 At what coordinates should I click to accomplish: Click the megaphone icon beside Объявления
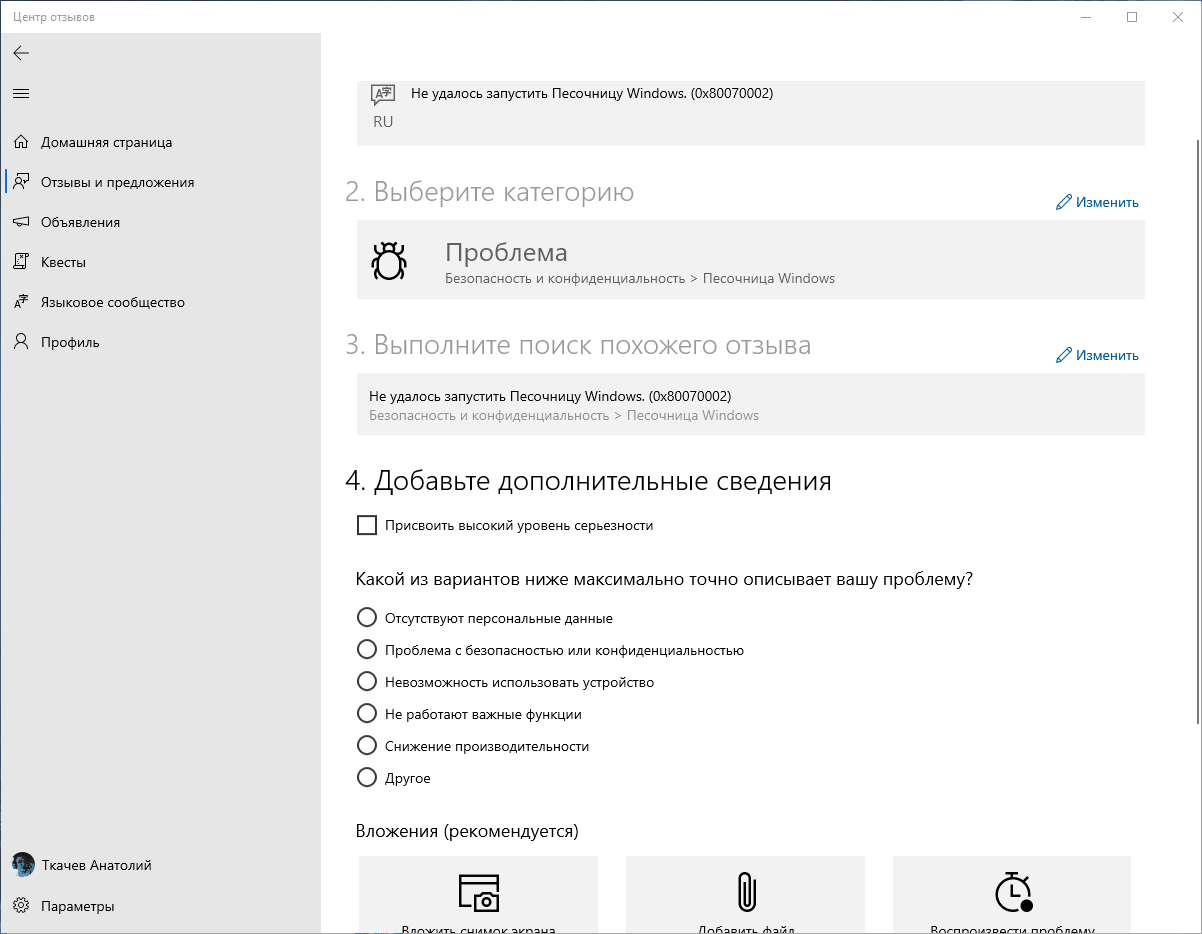click(21, 222)
